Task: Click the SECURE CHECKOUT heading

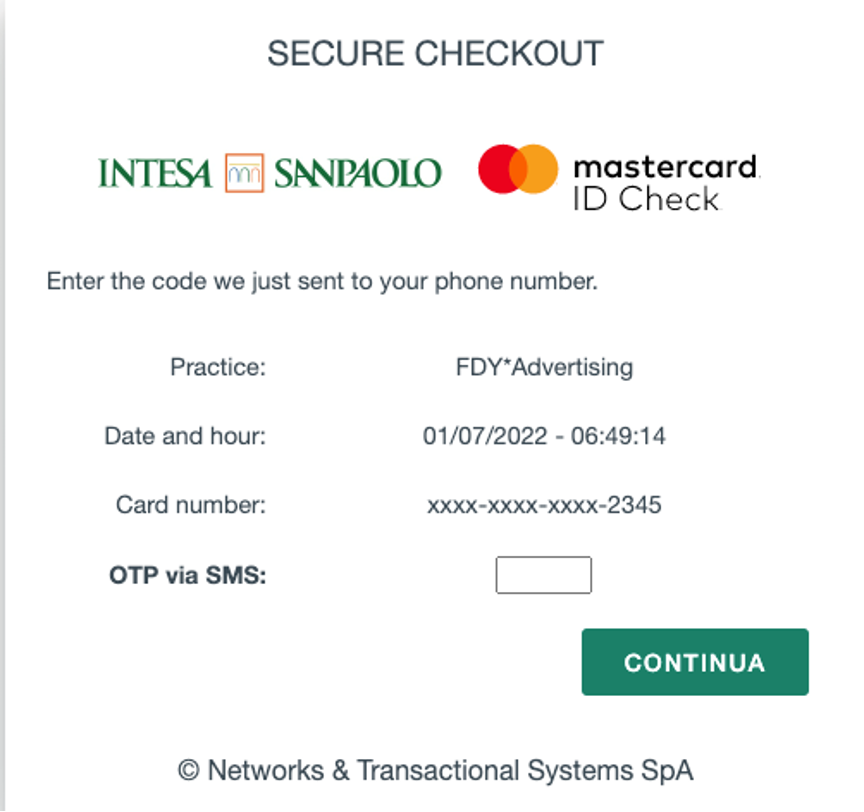Action: [x=435, y=53]
